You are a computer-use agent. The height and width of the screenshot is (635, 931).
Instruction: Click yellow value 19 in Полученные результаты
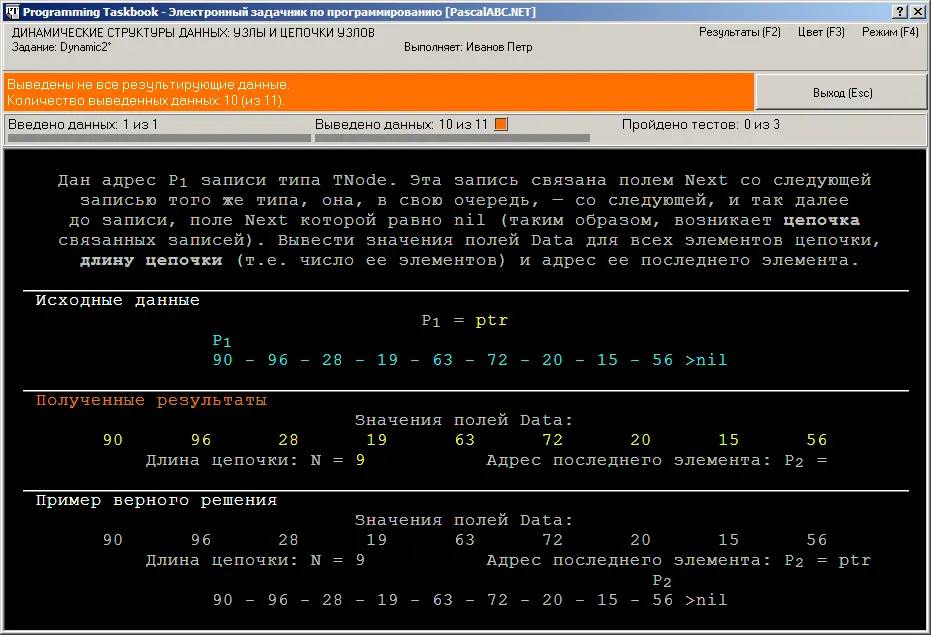[x=376, y=440]
